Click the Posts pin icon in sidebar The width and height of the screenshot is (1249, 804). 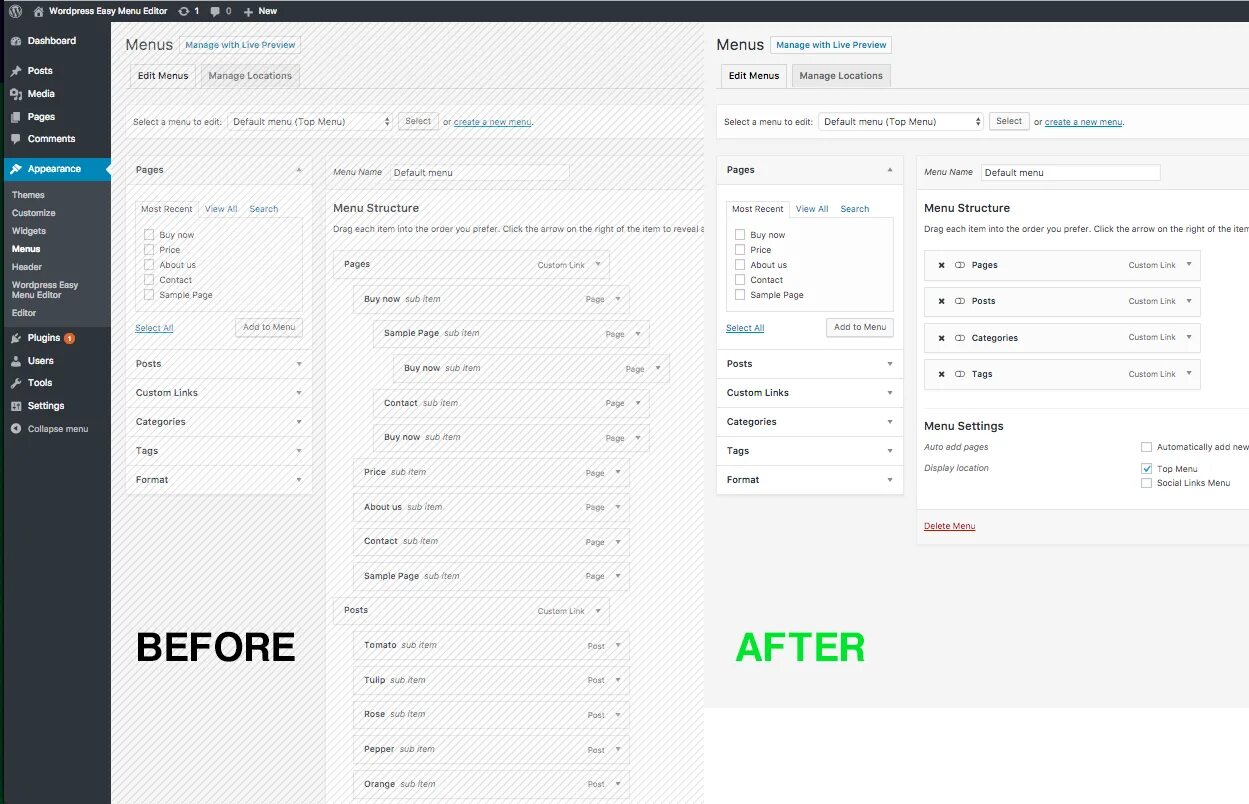(x=16, y=71)
